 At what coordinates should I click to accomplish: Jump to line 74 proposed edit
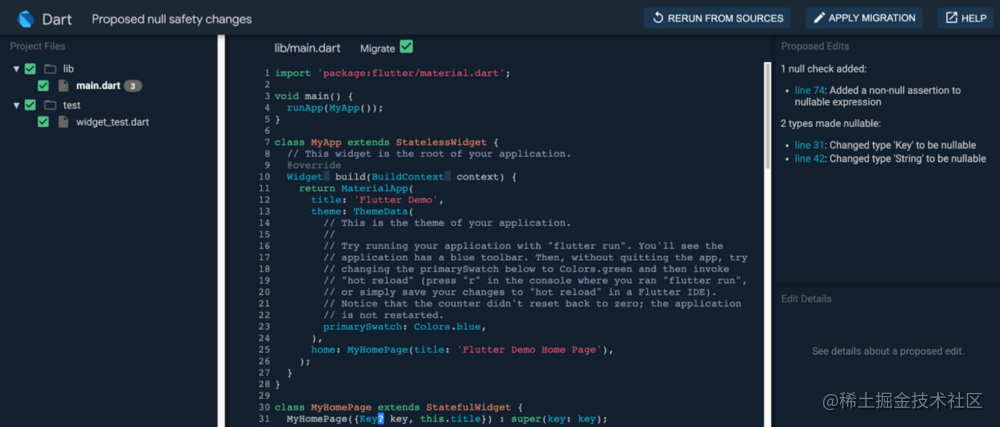[809, 90]
